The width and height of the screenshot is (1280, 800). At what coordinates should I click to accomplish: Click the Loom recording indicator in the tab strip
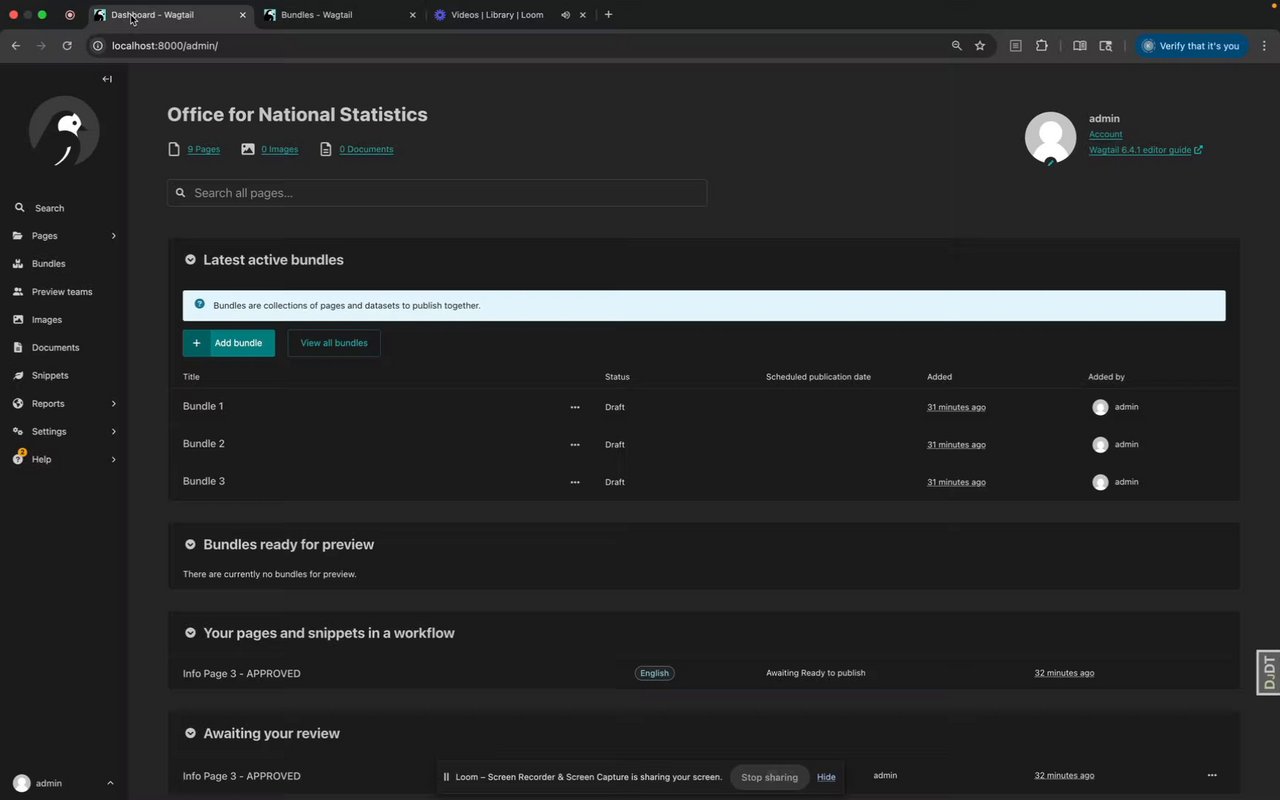click(70, 15)
